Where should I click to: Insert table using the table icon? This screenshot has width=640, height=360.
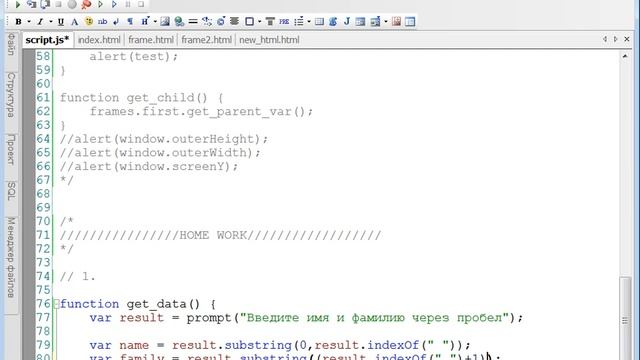click(319, 22)
